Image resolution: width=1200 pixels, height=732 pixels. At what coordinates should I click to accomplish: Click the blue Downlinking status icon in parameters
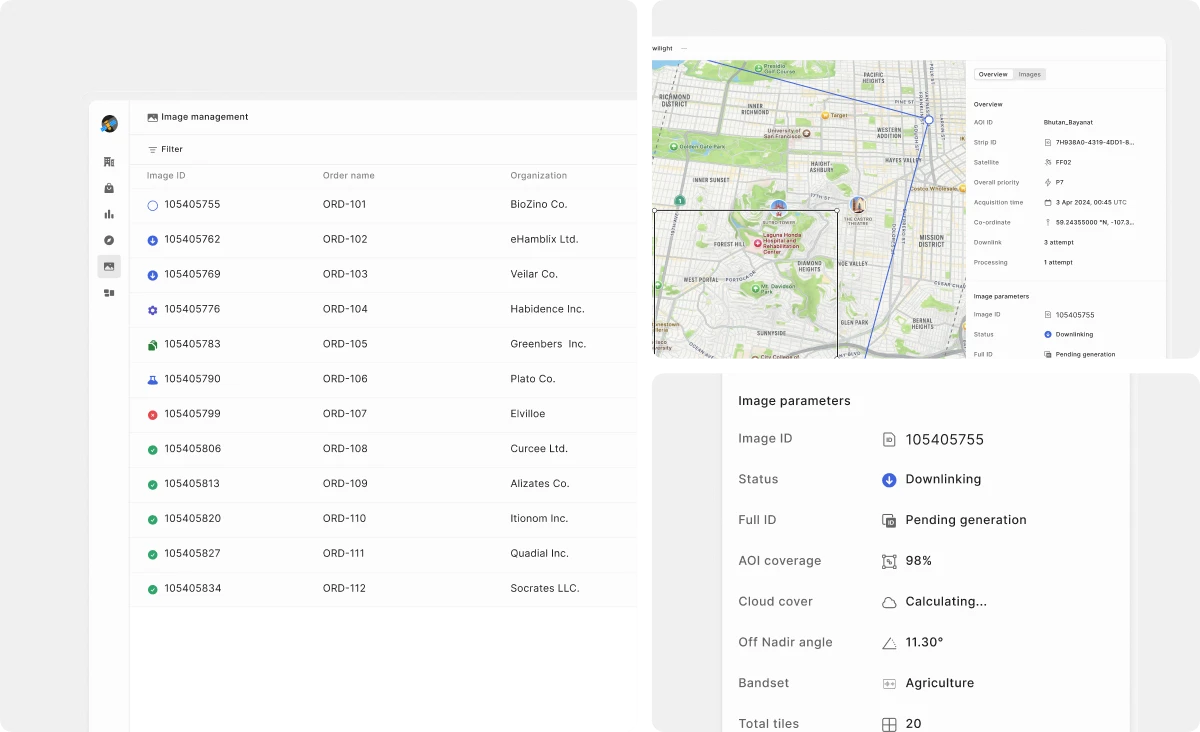click(x=889, y=480)
